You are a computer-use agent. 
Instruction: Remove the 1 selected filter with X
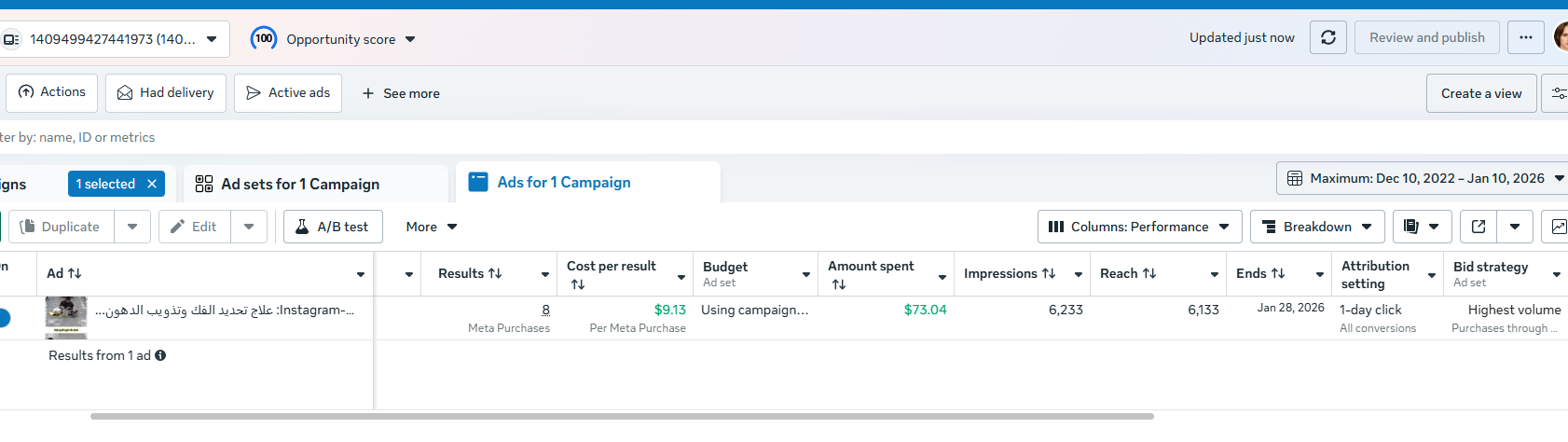click(152, 184)
